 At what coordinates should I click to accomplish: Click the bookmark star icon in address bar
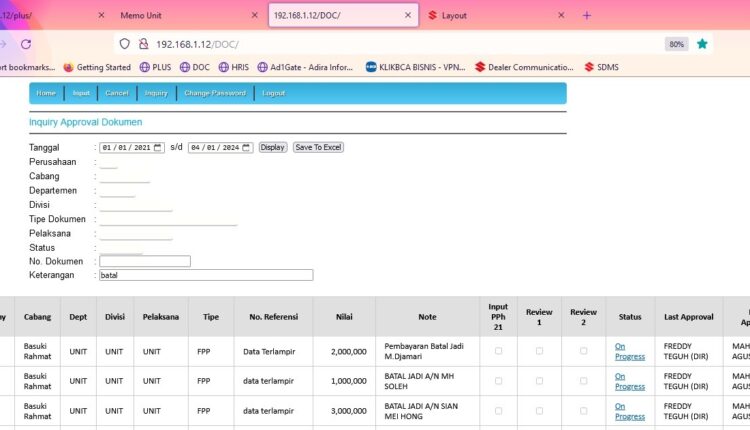coord(703,44)
